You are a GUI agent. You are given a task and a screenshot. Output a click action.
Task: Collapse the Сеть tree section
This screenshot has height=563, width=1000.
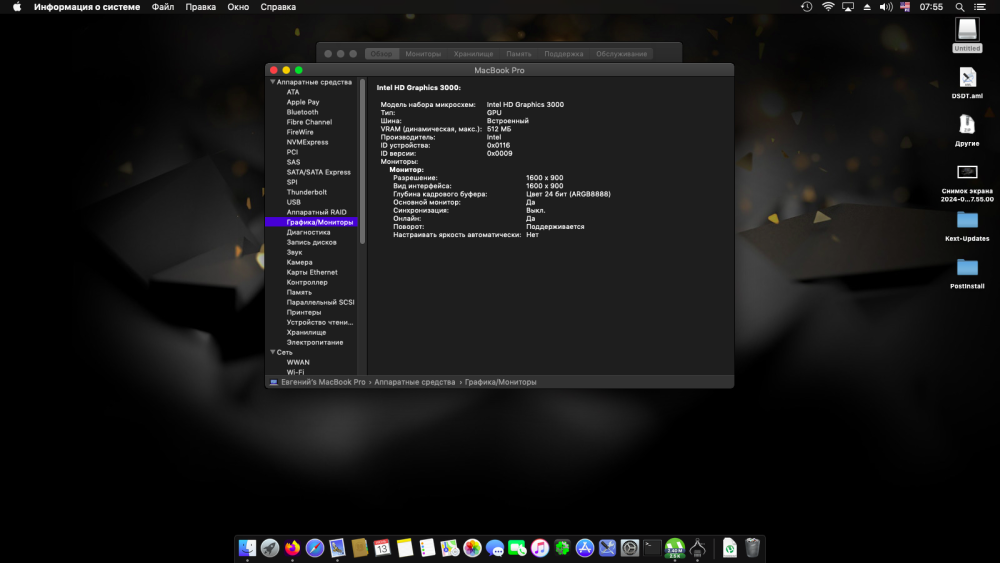(273, 352)
